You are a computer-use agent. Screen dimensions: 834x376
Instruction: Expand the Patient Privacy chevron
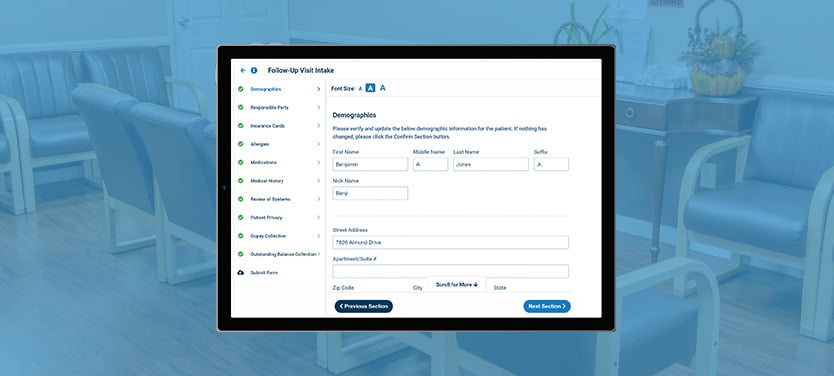[319, 218]
